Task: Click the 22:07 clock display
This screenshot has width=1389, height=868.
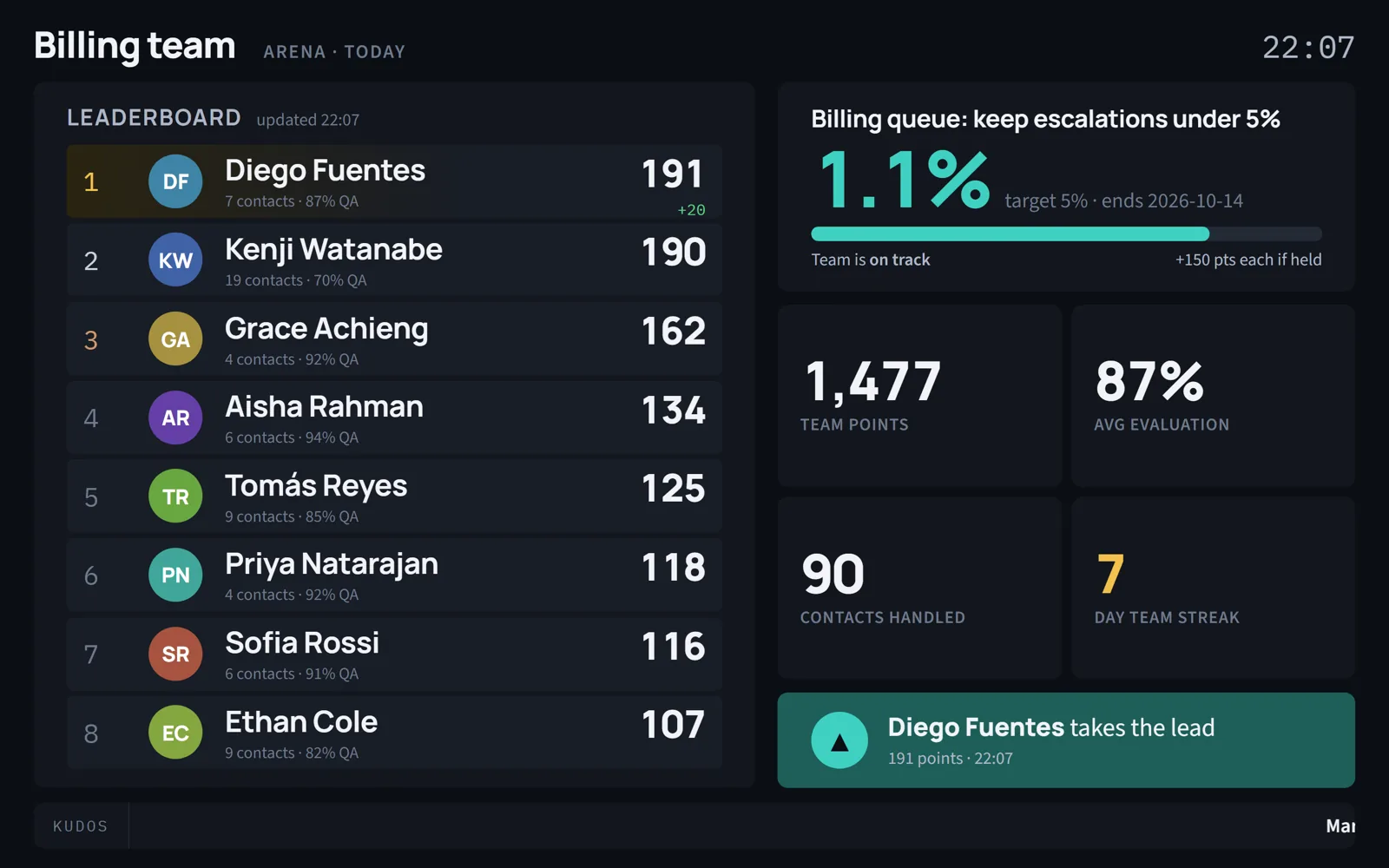Action: click(1308, 47)
